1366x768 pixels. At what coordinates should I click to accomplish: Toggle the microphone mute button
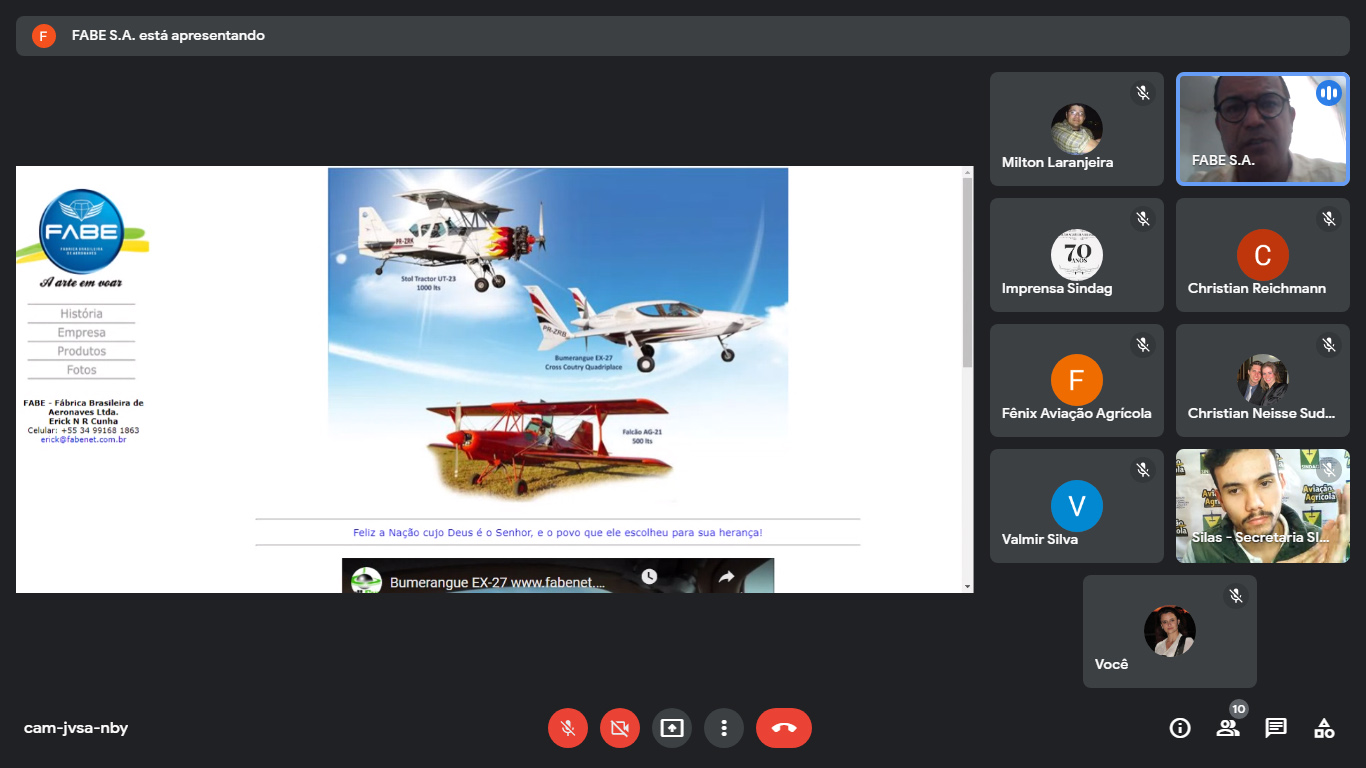point(568,728)
